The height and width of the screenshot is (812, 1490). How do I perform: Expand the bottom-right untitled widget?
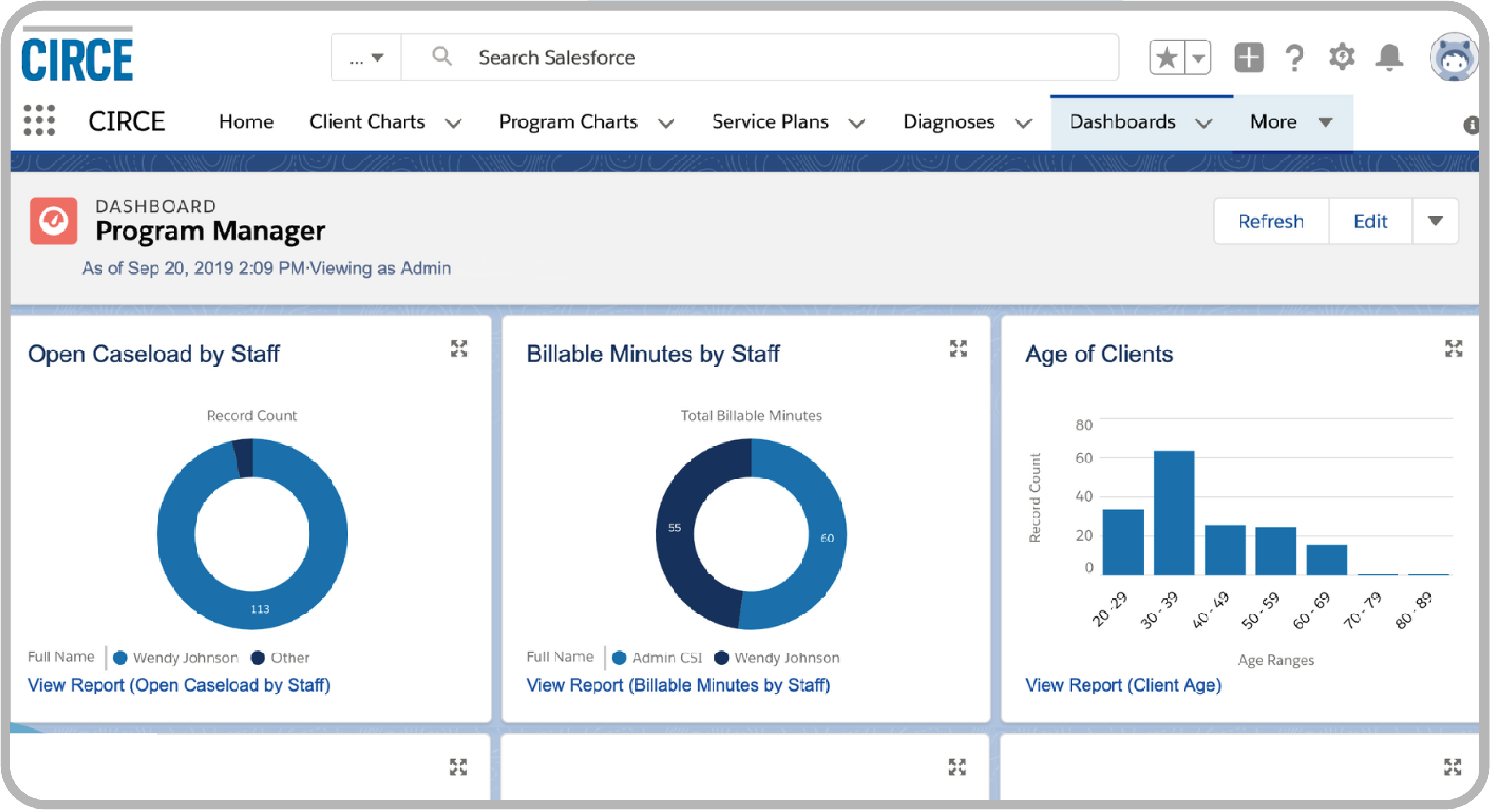(1452, 767)
